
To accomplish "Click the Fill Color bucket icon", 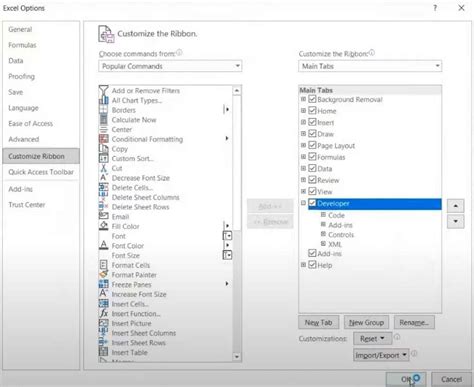I will point(104,226).
